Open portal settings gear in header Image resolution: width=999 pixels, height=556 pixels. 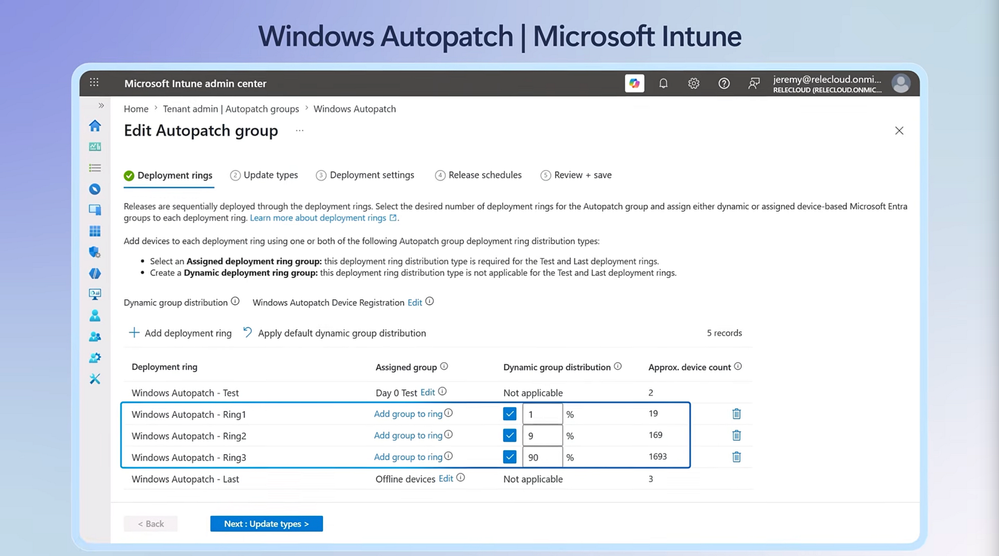(693, 83)
